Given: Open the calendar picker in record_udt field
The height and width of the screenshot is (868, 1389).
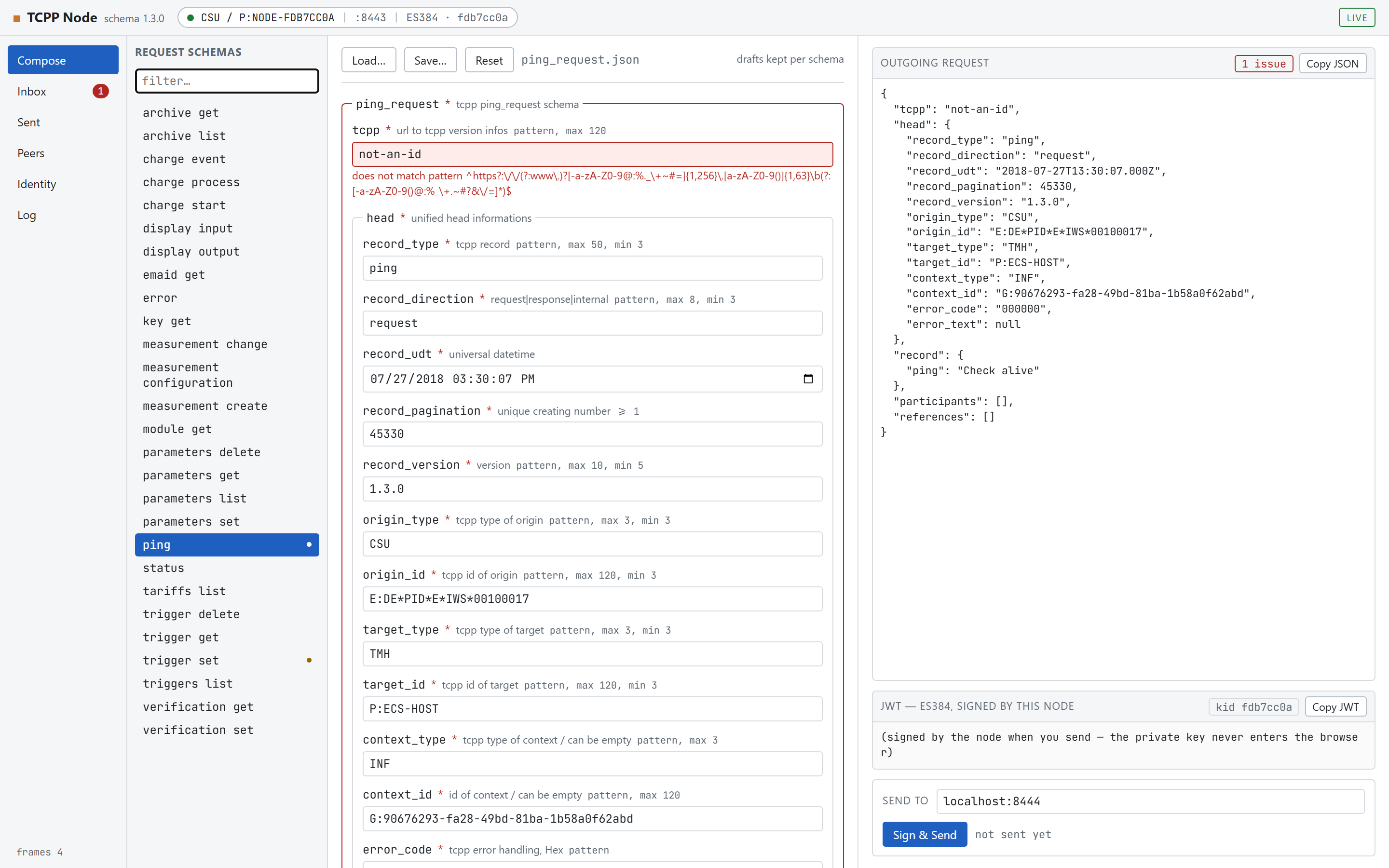Looking at the screenshot, I should coord(808,379).
